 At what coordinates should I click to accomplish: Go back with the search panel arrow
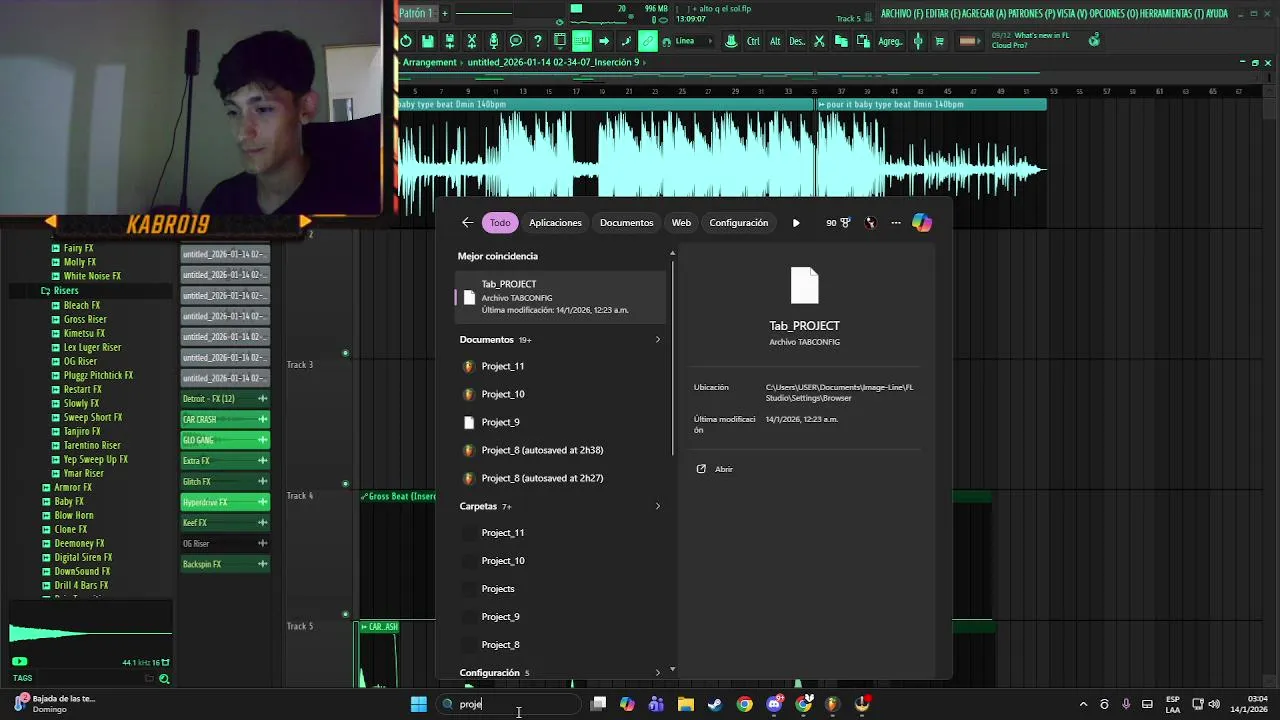[467, 223]
